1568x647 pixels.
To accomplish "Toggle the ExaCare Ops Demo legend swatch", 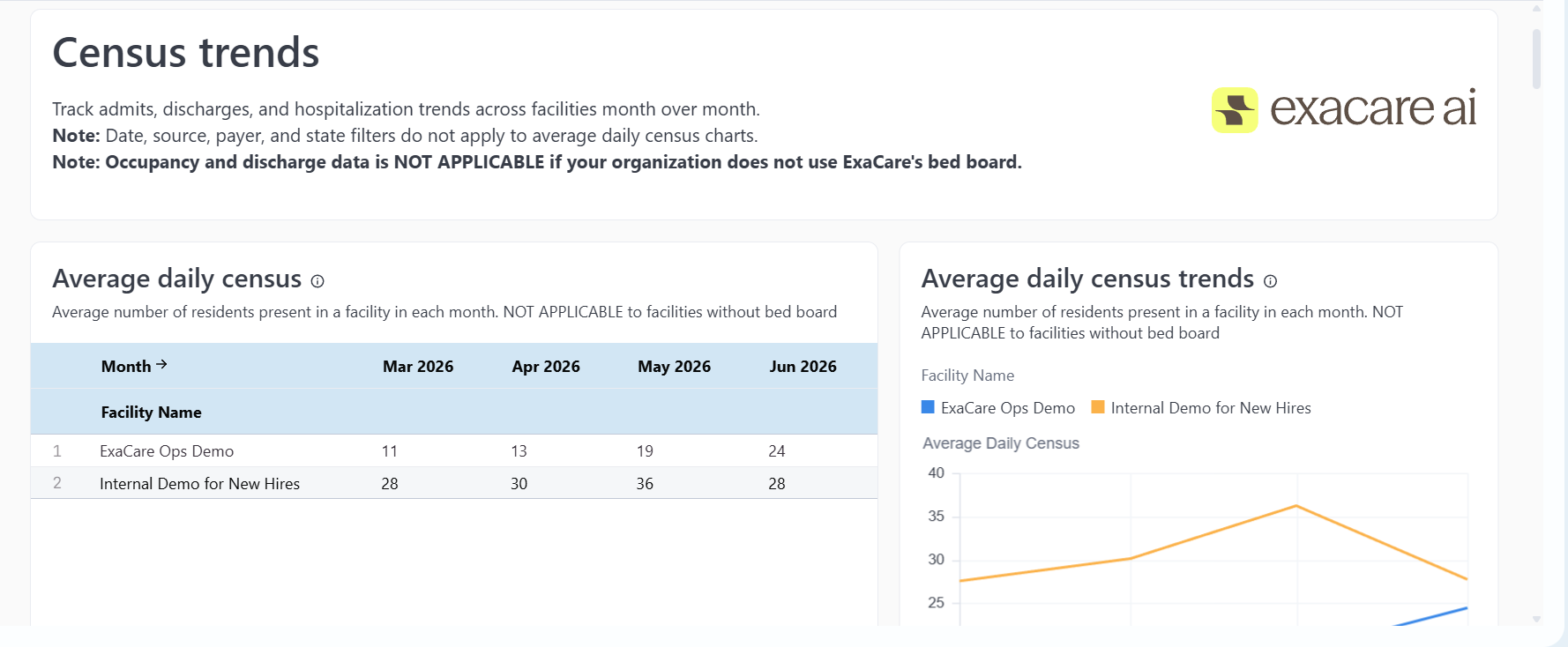I will [x=928, y=407].
